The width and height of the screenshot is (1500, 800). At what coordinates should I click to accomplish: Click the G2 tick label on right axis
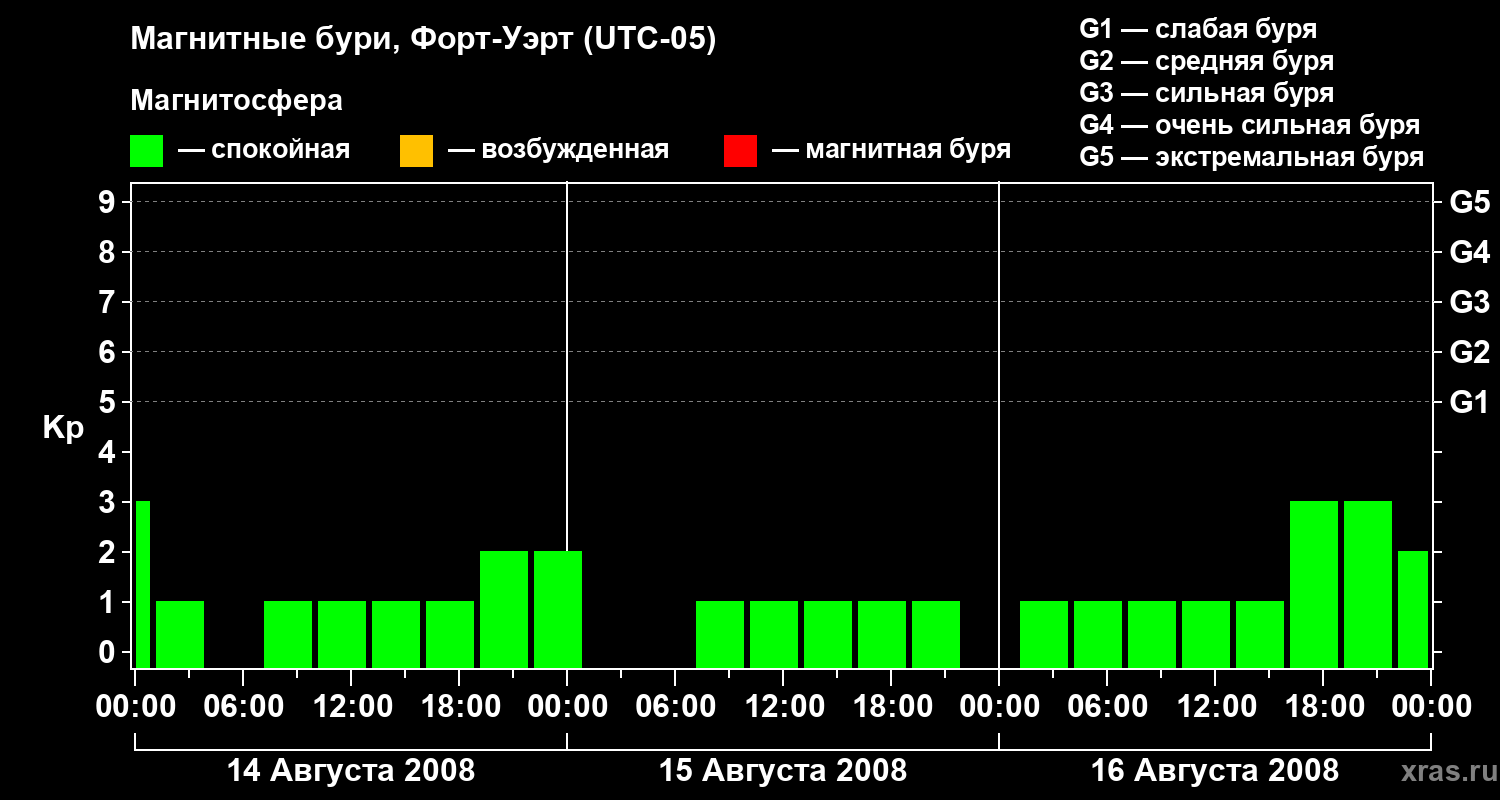tap(1469, 353)
